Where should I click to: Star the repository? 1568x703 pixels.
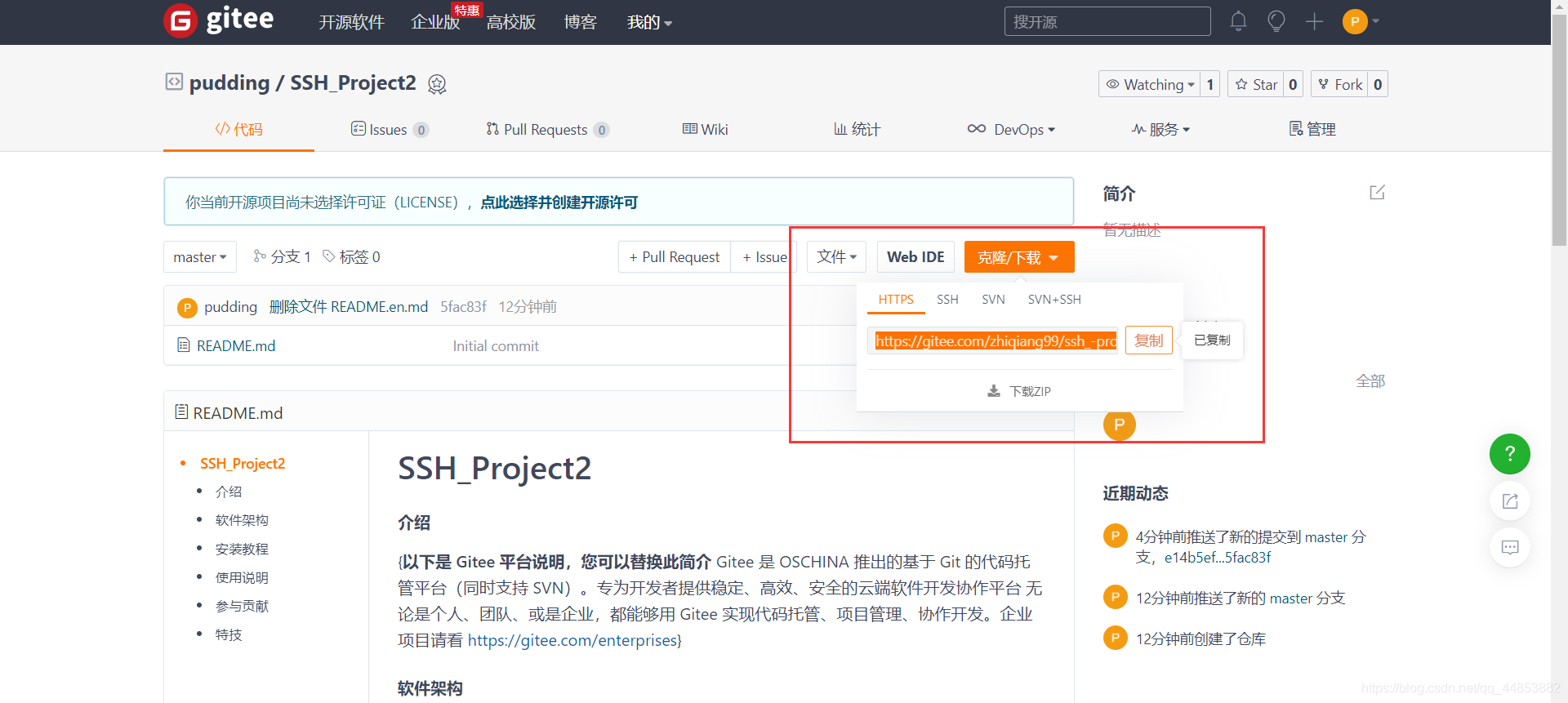pyautogui.click(x=1256, y=84)
